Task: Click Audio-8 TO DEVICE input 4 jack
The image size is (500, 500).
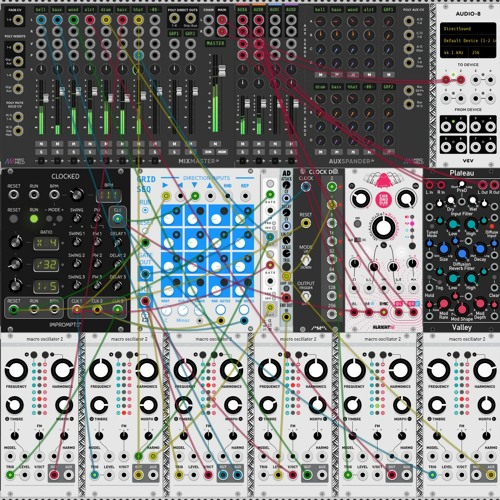Action: [490, 80]
